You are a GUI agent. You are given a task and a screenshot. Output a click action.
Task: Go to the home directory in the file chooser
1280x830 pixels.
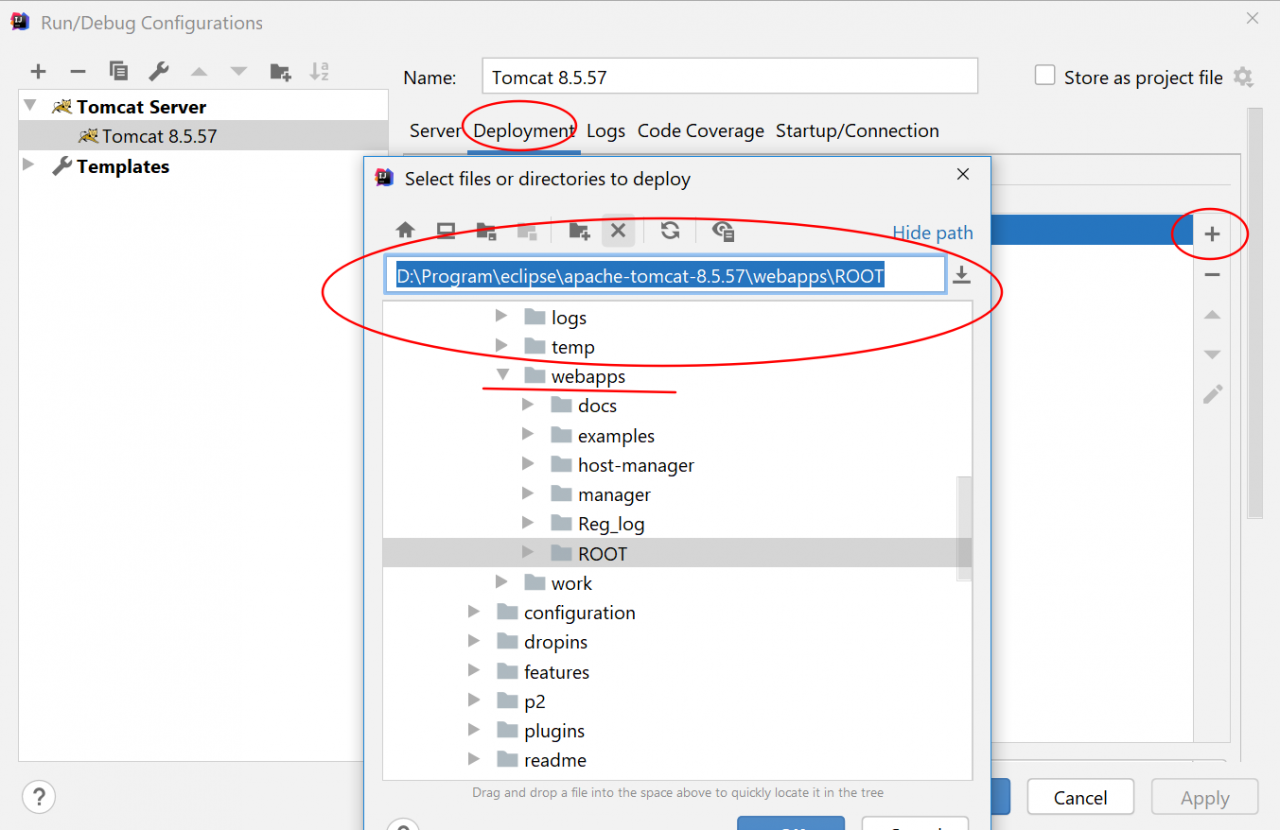[x=405, y=231]
